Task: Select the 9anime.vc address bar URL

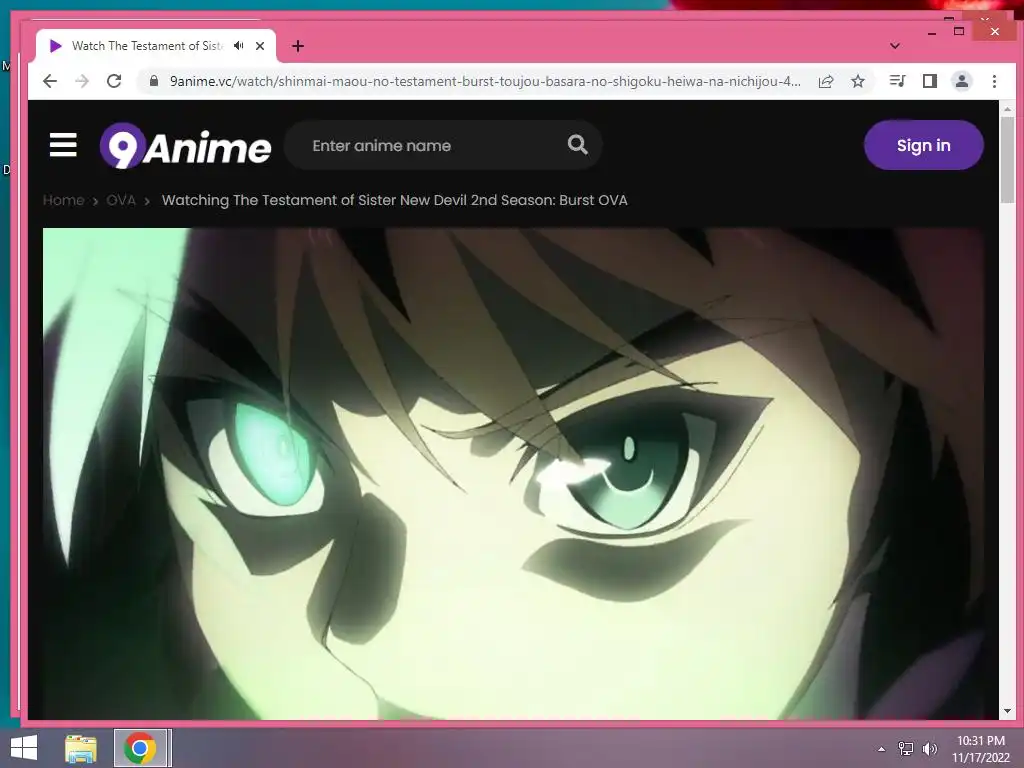Action: coord(485,81)
